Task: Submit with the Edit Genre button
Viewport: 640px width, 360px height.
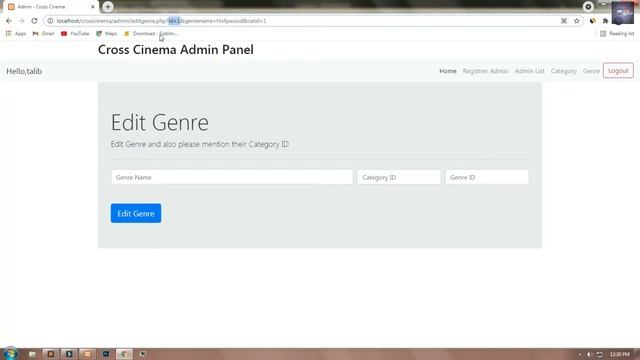Action: pos(136,213)
